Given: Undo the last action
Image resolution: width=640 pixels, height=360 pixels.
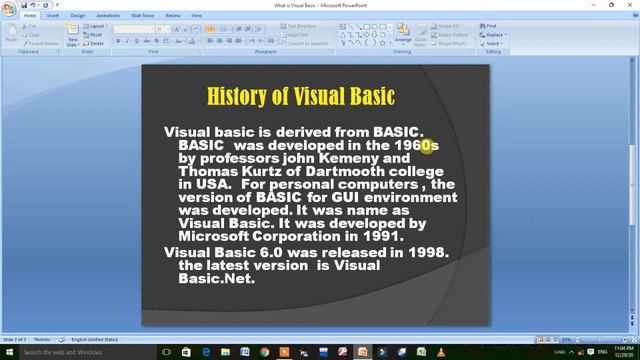Looking at the screenshot, I should [x=33, y=5].
